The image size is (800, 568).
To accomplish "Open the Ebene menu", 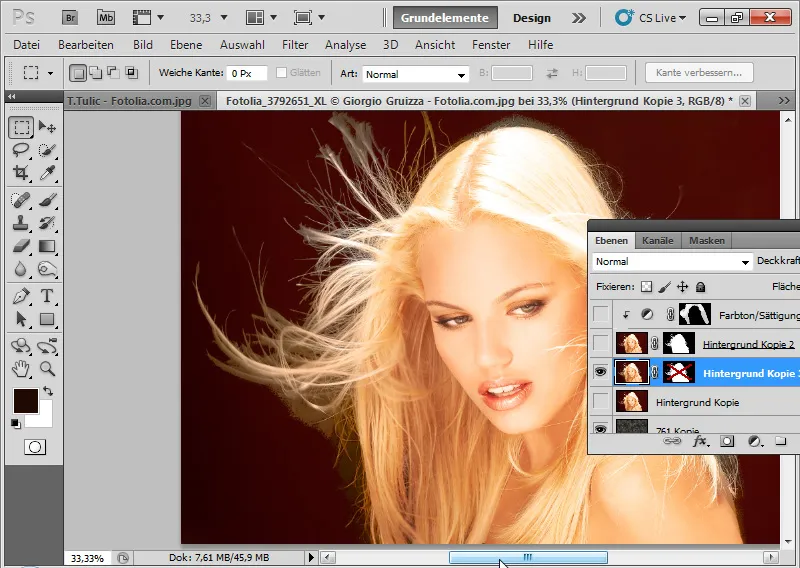I will click(x=186, y=45).
